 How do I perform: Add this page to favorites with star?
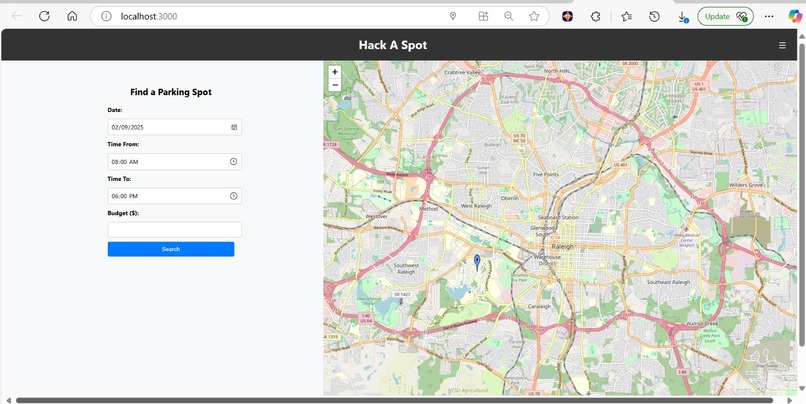coord(534,16)
